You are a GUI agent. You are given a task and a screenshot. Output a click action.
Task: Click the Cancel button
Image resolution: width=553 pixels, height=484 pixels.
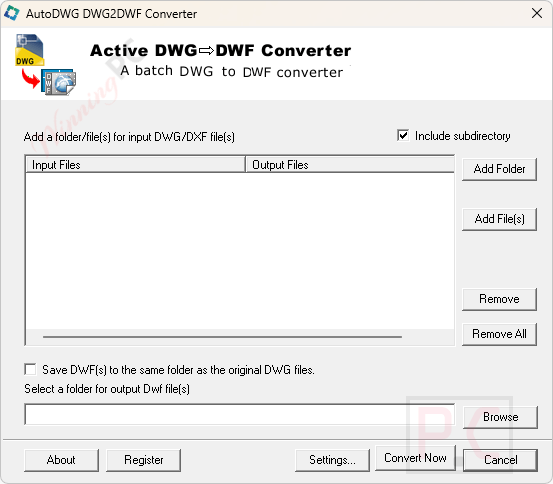(x=500, y=460)
